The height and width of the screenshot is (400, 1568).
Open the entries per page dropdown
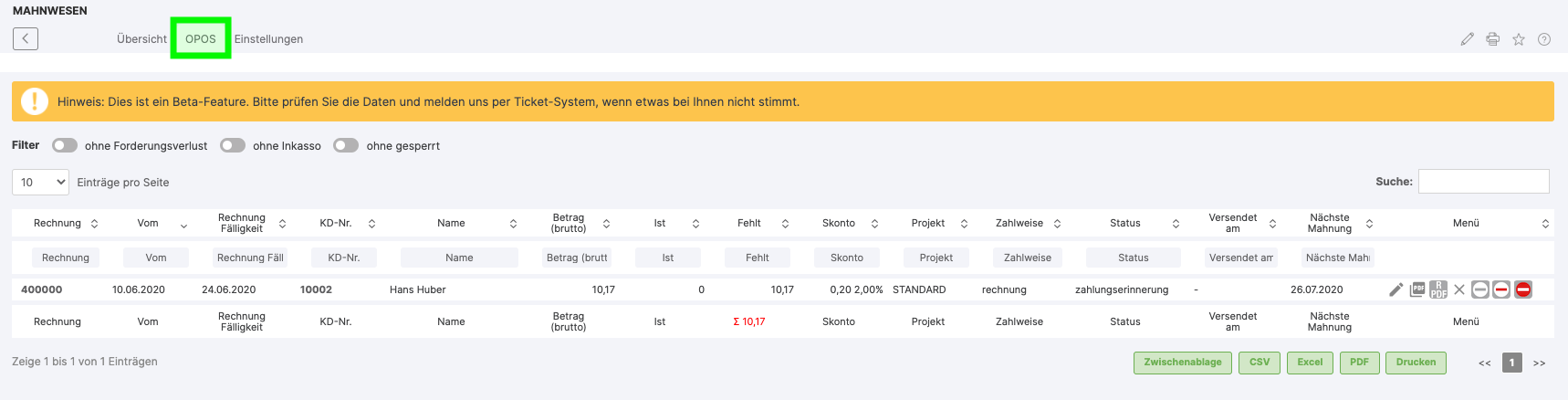(41, 182)
